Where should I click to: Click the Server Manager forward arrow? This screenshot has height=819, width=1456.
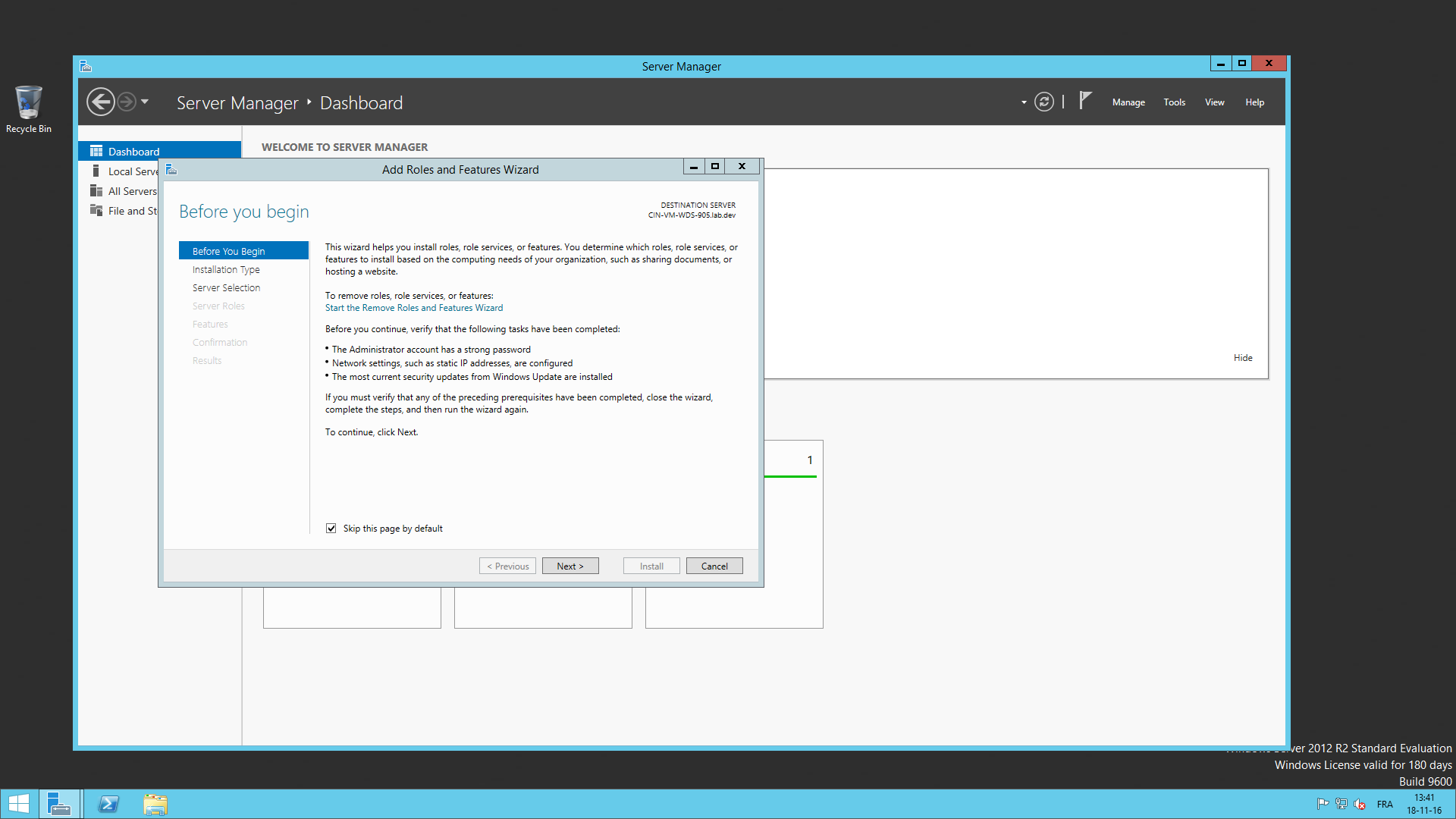(x=127, y=102)
